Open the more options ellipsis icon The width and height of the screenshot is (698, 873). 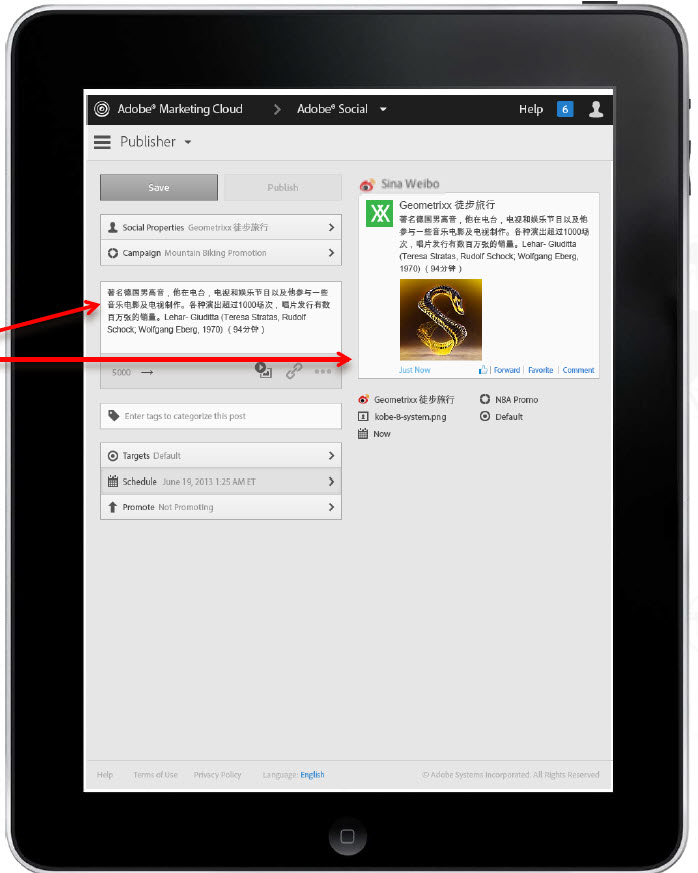(x=323, y=371)
